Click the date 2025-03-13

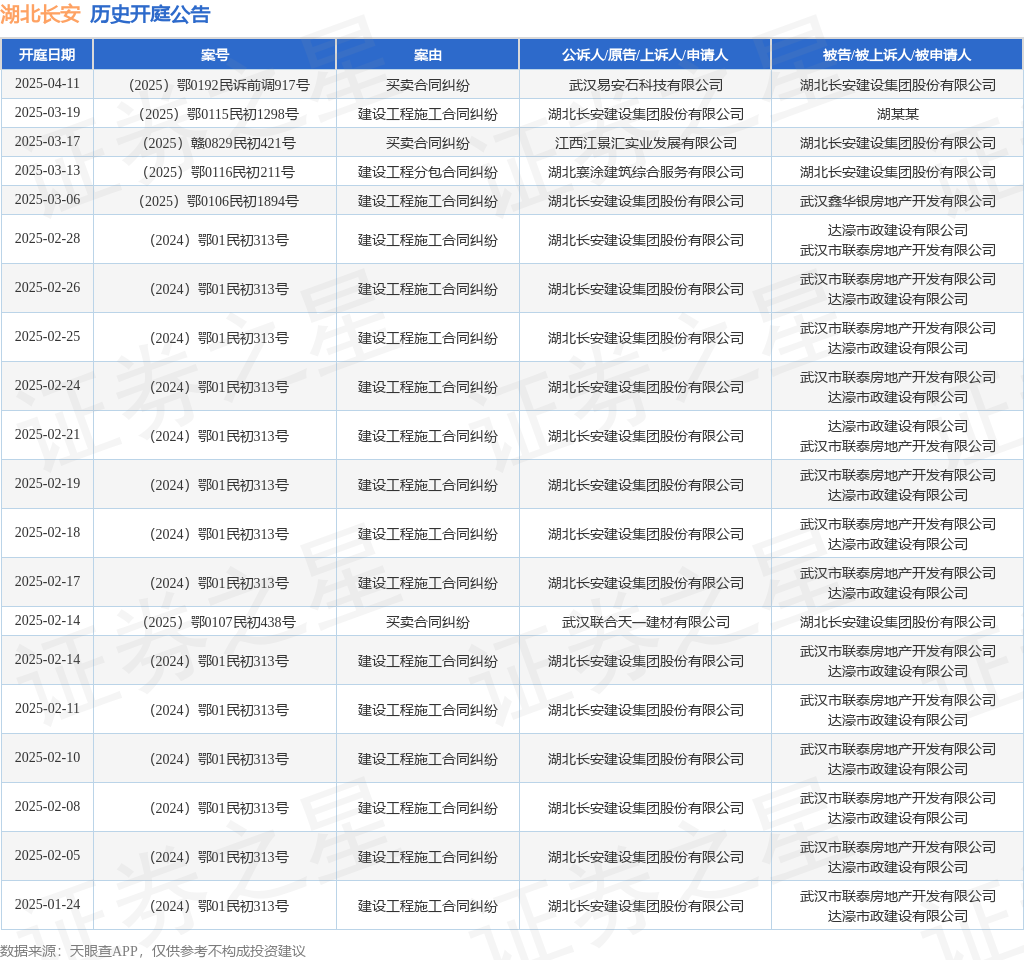tap(47, 170)
